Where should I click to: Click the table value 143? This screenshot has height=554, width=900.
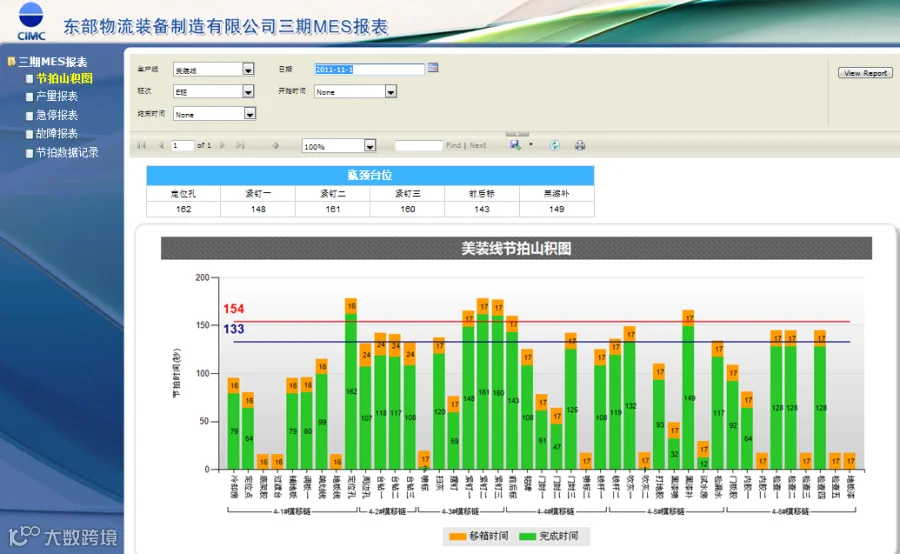[482, 209]
